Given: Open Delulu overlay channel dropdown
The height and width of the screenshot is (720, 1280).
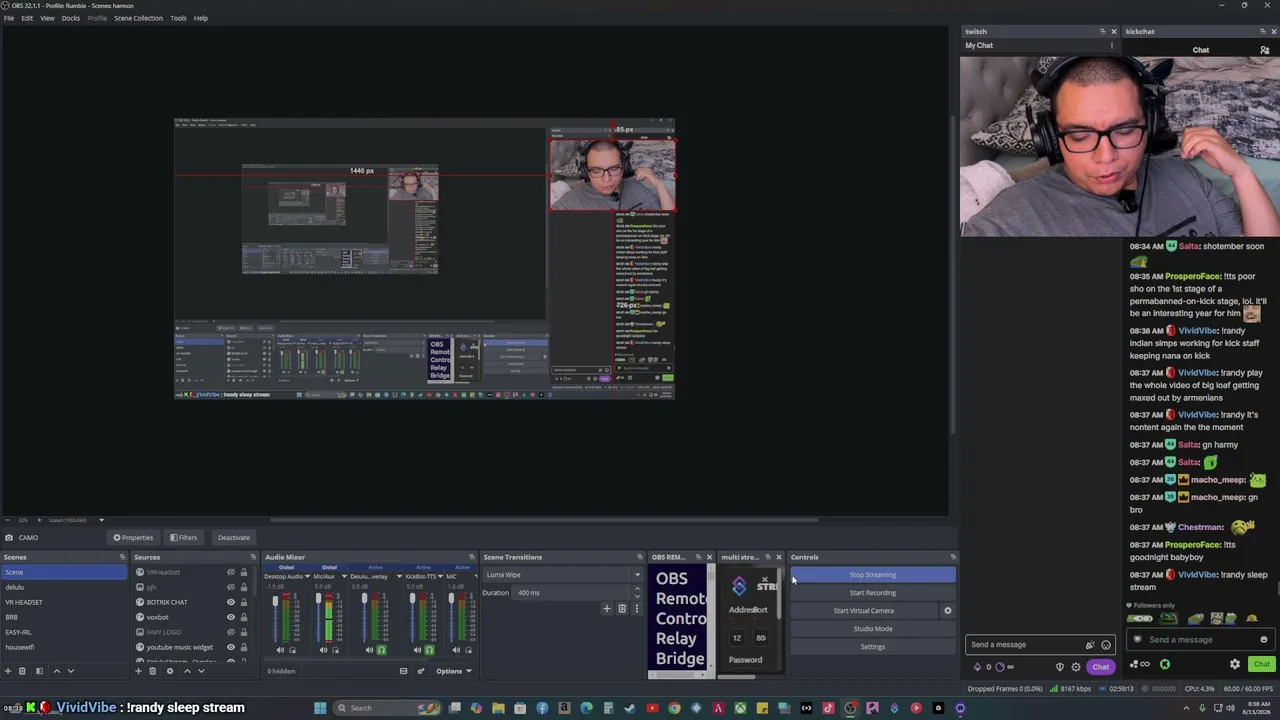Looking at the screenshot, I should [399, 576].
